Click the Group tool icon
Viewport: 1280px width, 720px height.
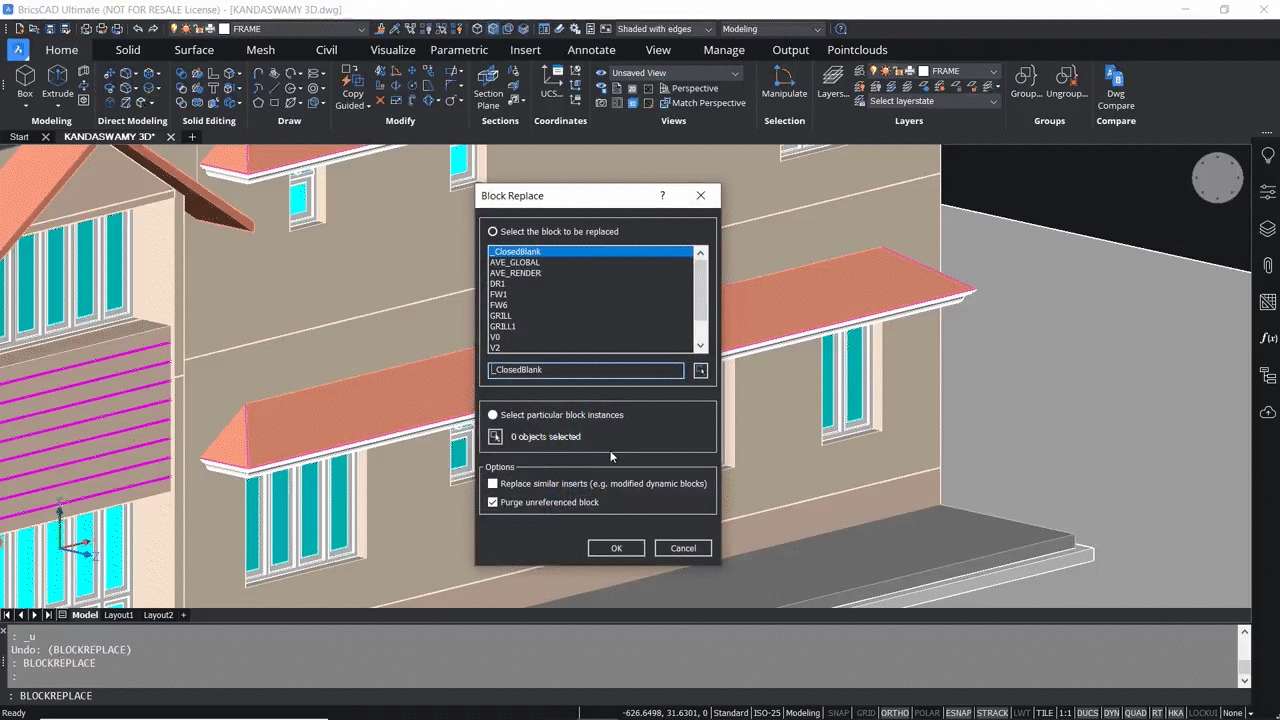coord(1026,82)
